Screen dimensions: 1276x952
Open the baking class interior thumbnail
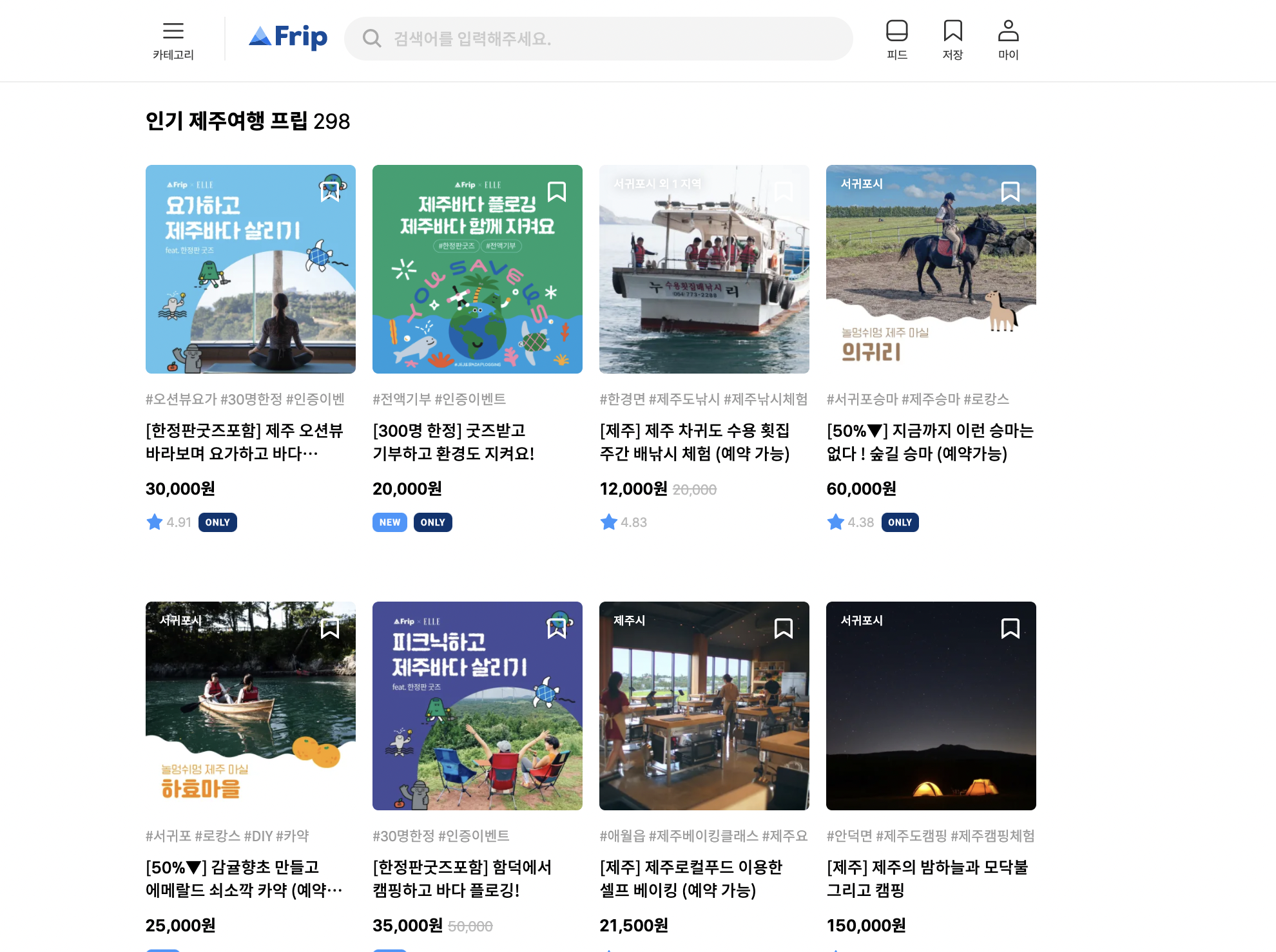tap(704, 706)
